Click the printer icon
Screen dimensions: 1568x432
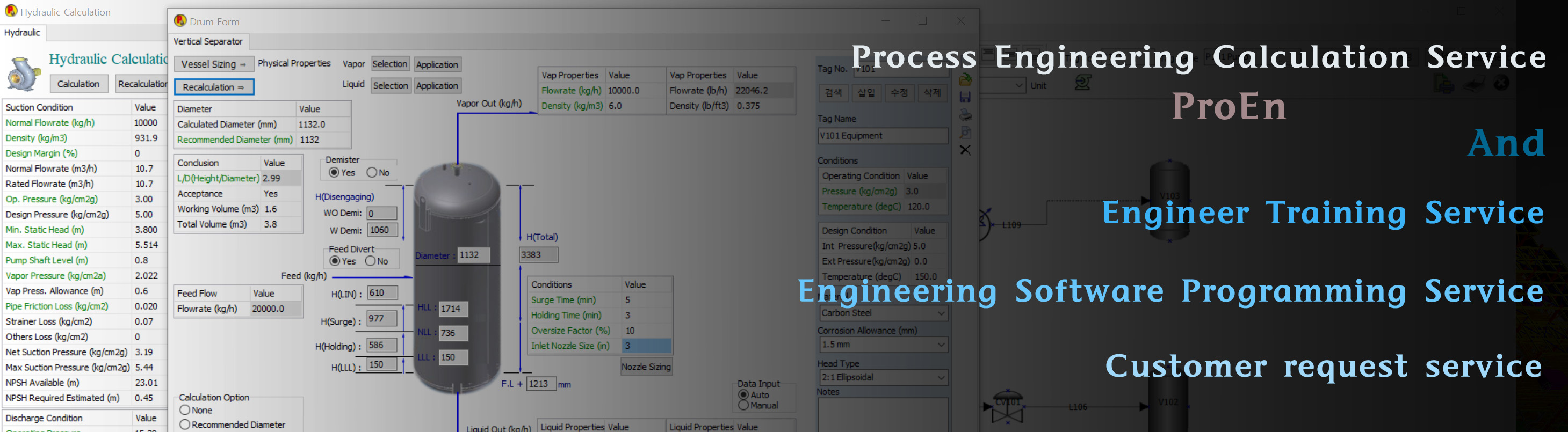pyautogui.click(x=965, y=115)
